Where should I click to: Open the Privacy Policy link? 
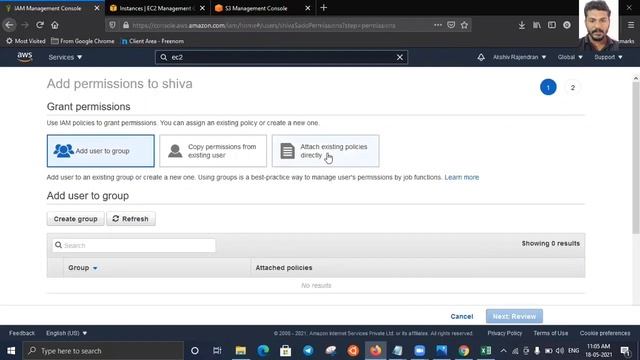[504, 333]
